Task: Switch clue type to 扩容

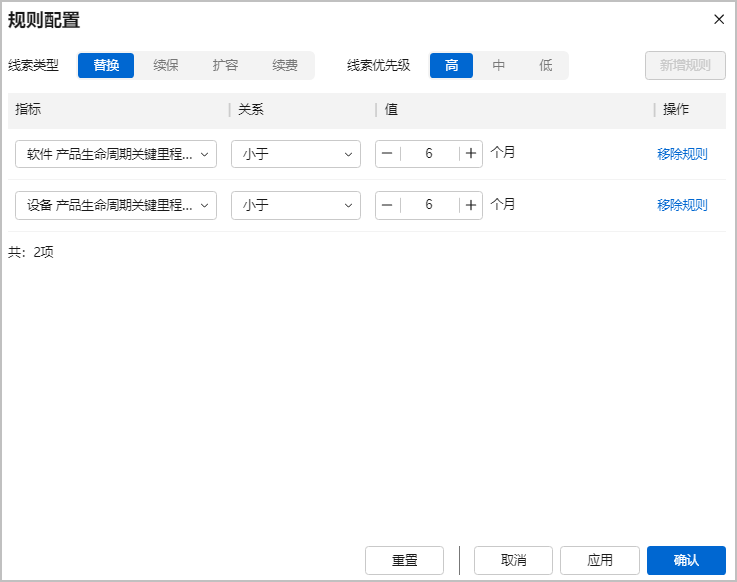Action: point(225,66)
